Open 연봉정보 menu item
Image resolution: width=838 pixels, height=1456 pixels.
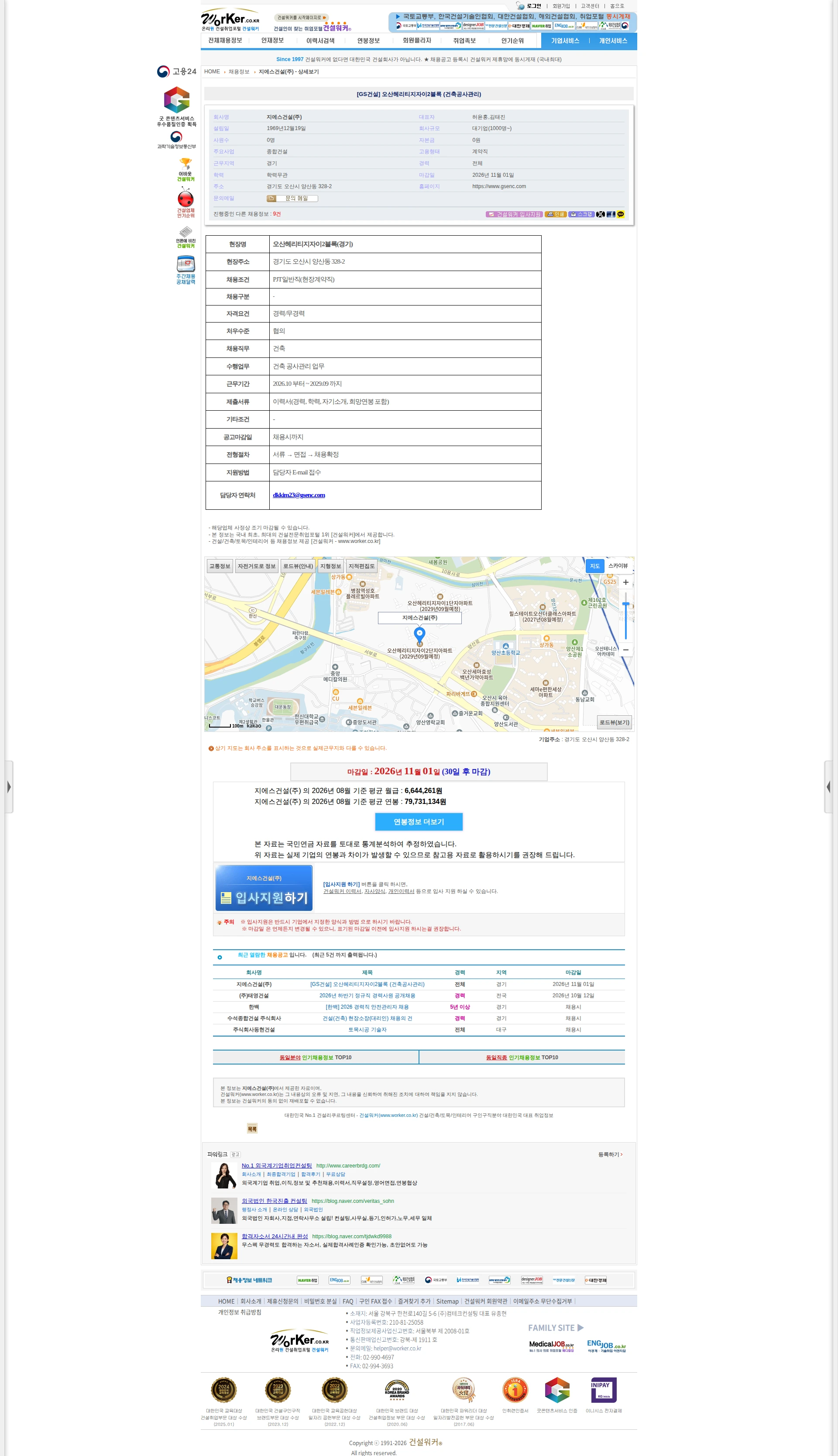(368, 40)
